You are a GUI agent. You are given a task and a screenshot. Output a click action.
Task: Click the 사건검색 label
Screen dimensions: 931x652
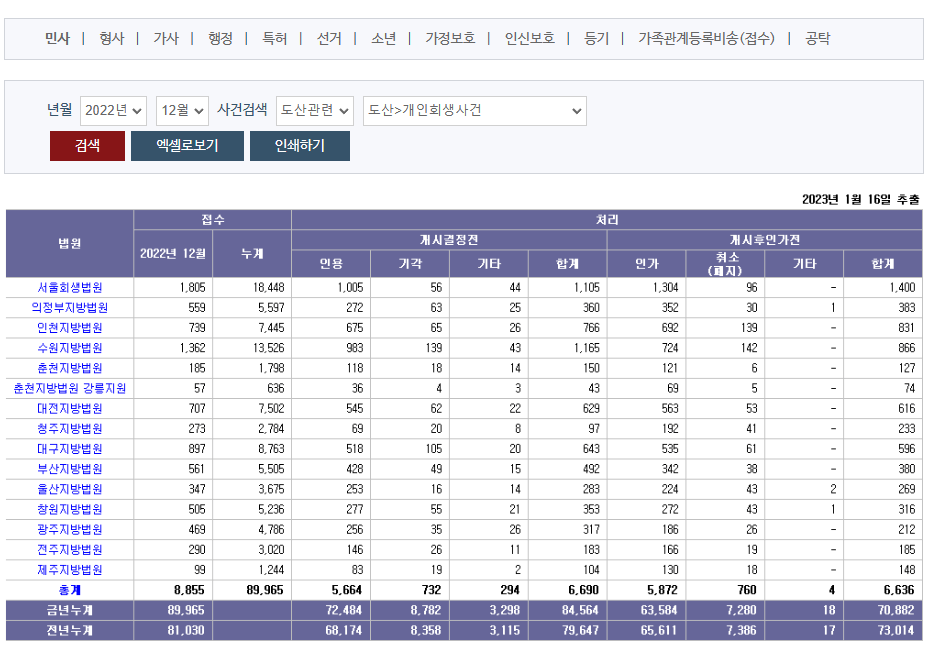tap(242, 110)
